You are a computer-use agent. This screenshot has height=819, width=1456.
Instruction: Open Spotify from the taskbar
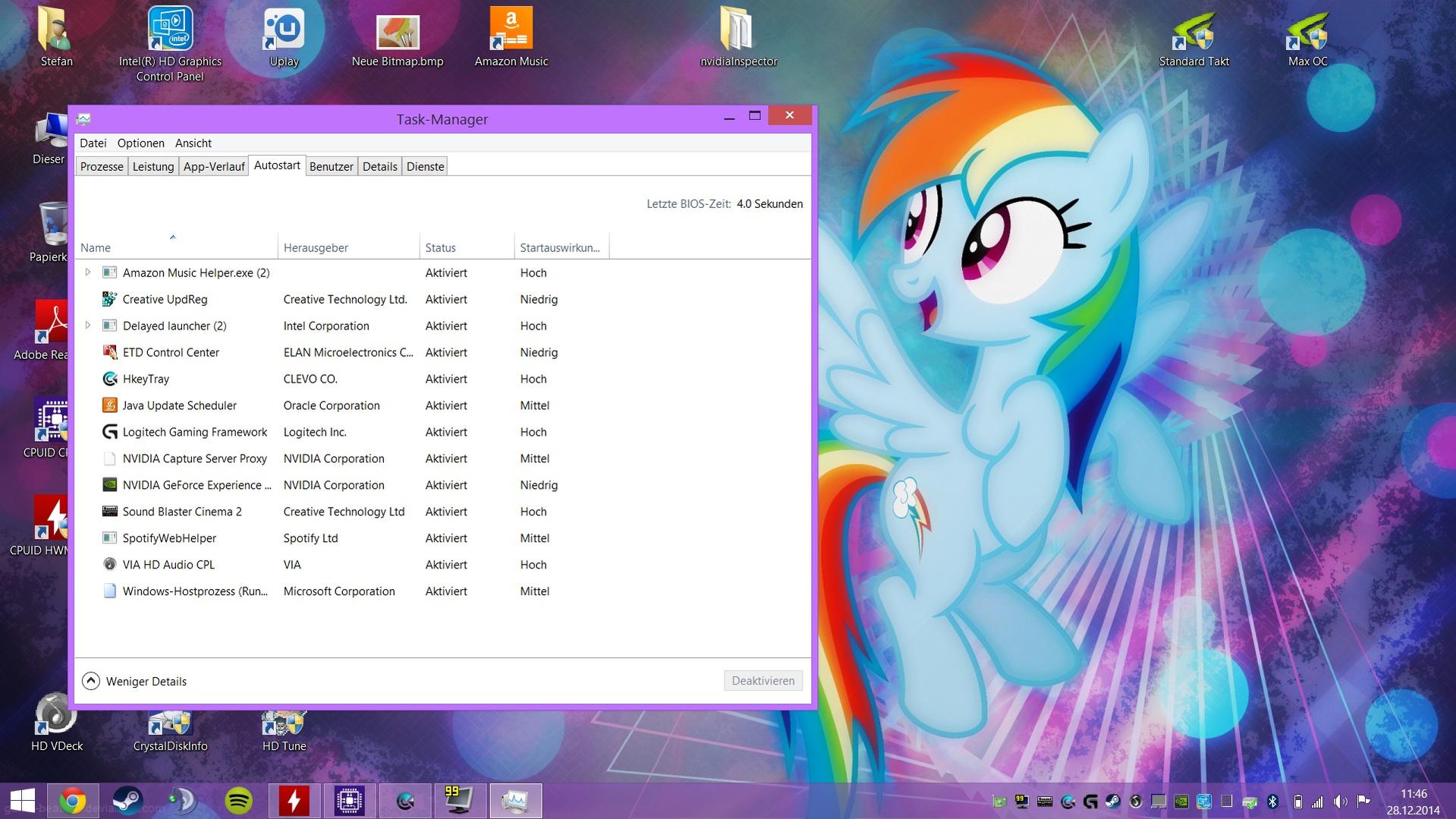click(239, 801)
